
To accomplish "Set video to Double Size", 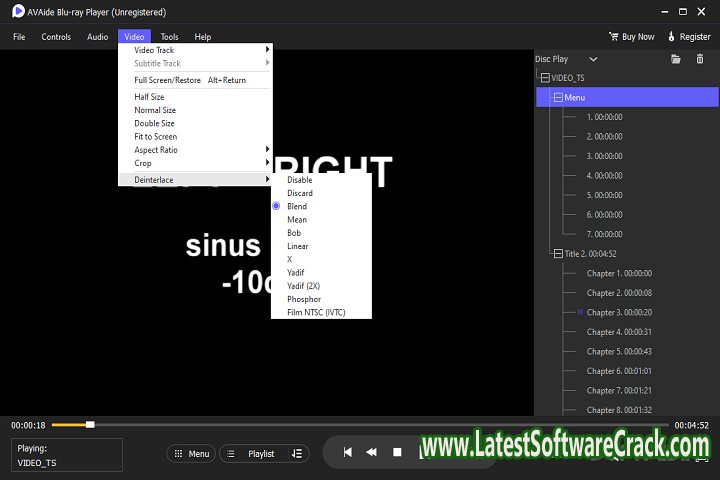I will (x=196, y=124).
